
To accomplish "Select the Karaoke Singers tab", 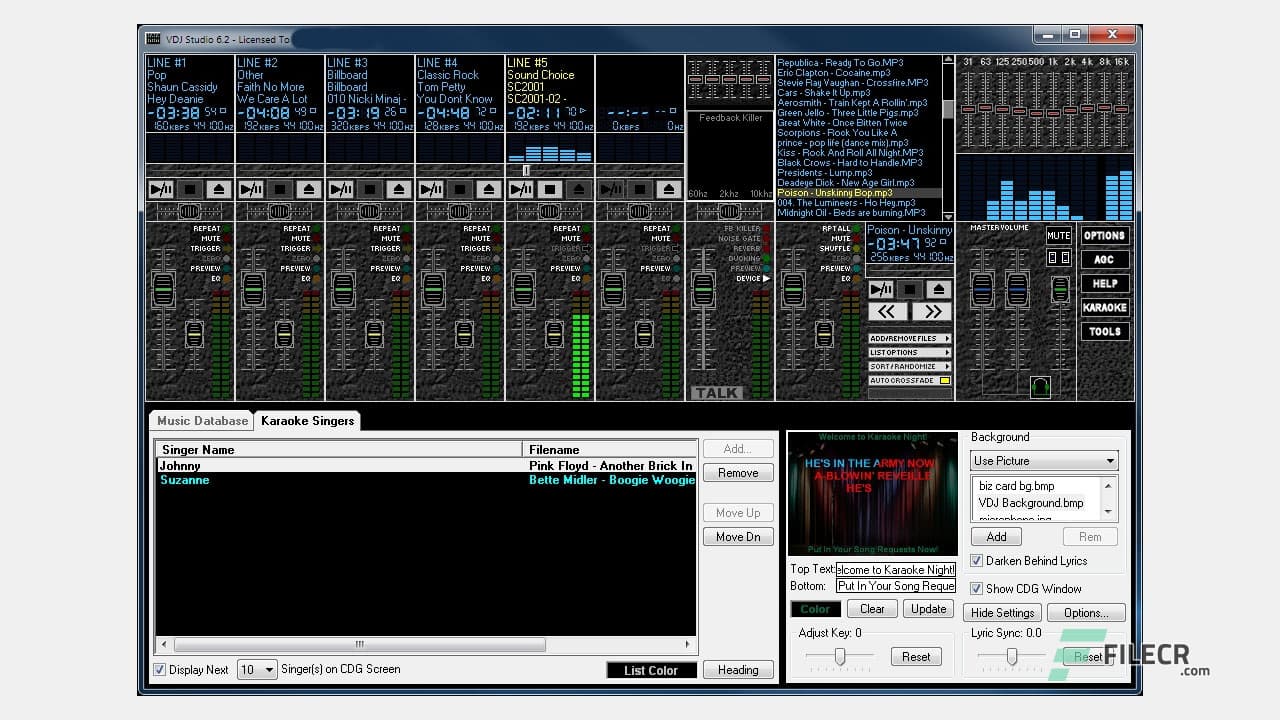I will coord(307,421).
